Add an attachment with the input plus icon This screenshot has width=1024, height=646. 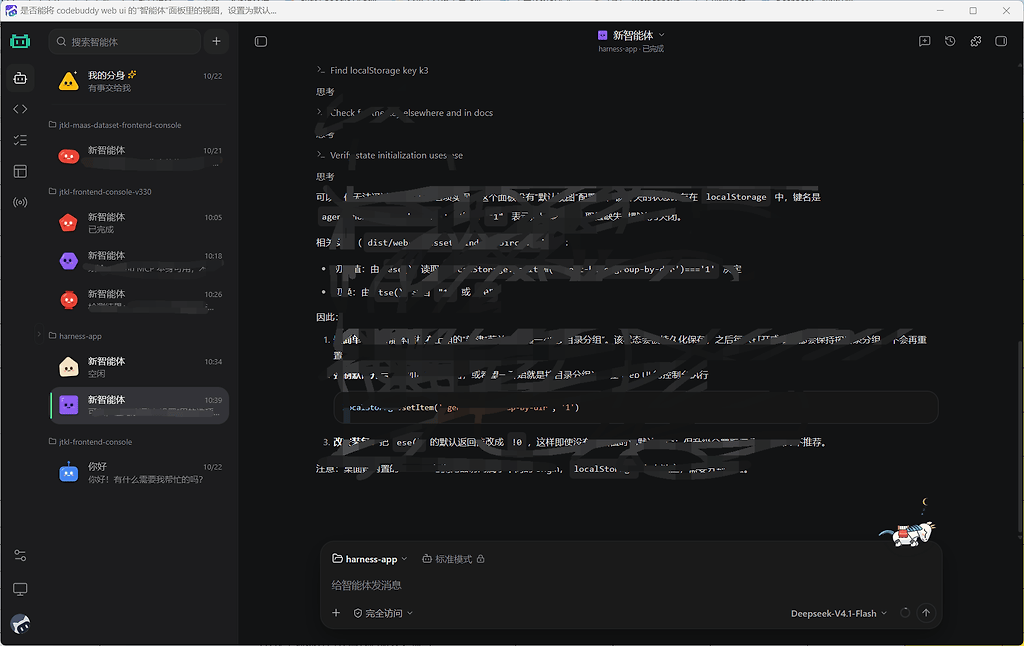pyautogui.click(x=336, y=613)
